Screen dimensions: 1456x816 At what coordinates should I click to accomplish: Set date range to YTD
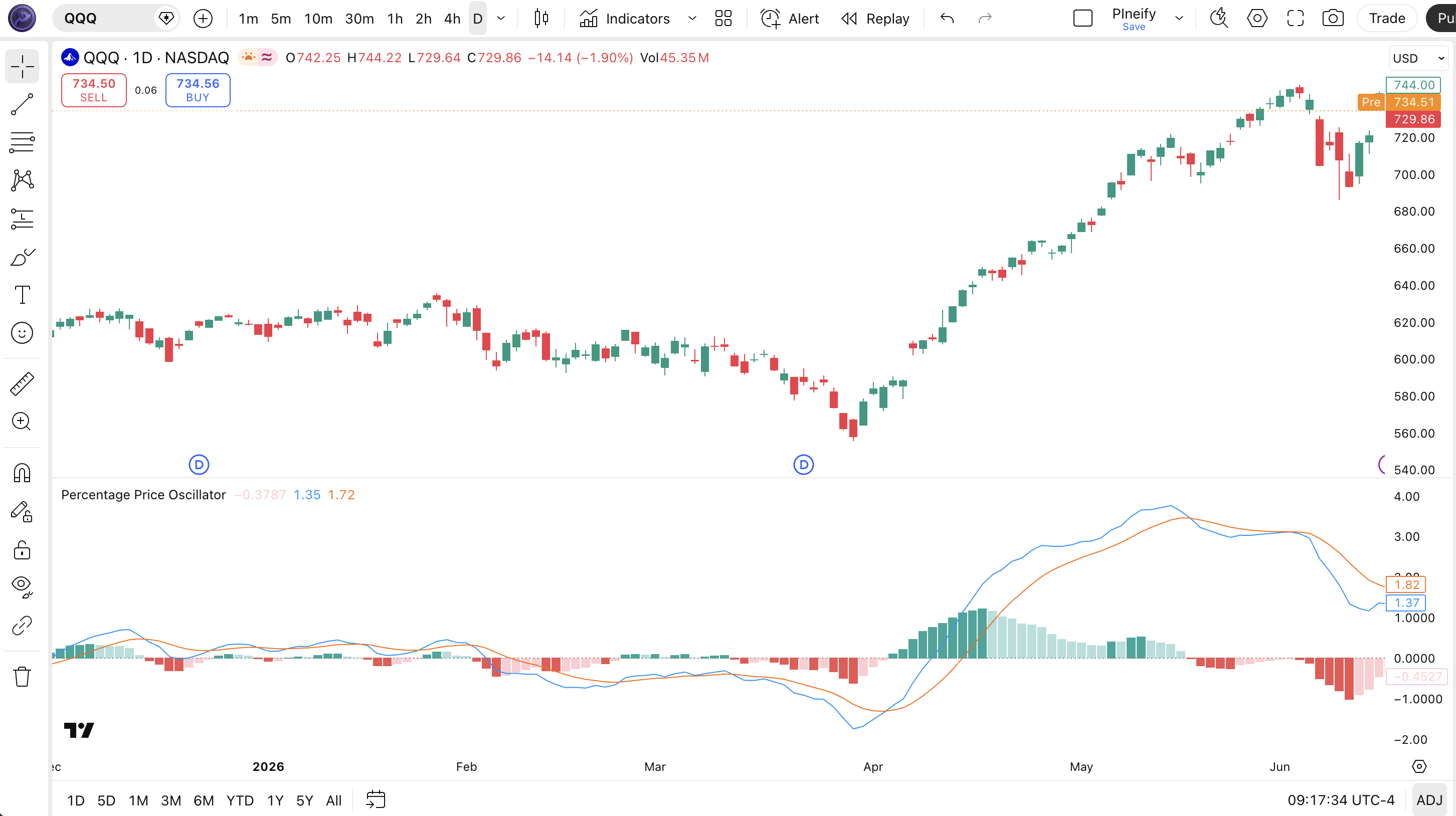240,800
